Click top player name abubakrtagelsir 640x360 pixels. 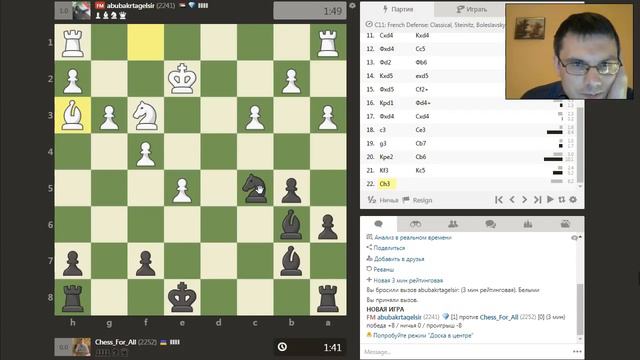coord(130,6)
